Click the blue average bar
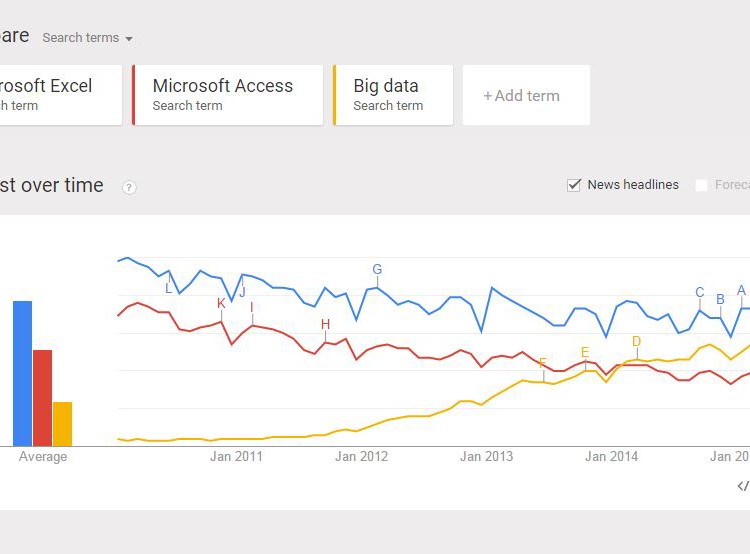 click(23, 373)
